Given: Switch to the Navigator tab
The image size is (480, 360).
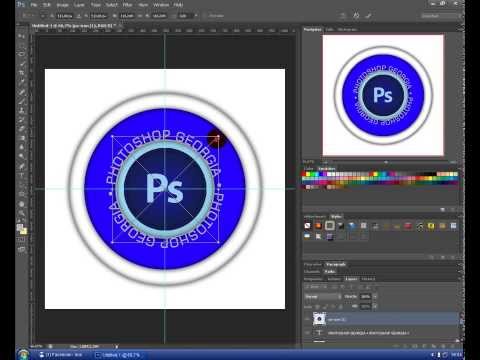Looking at the screenshot, I should pos(312,29).
